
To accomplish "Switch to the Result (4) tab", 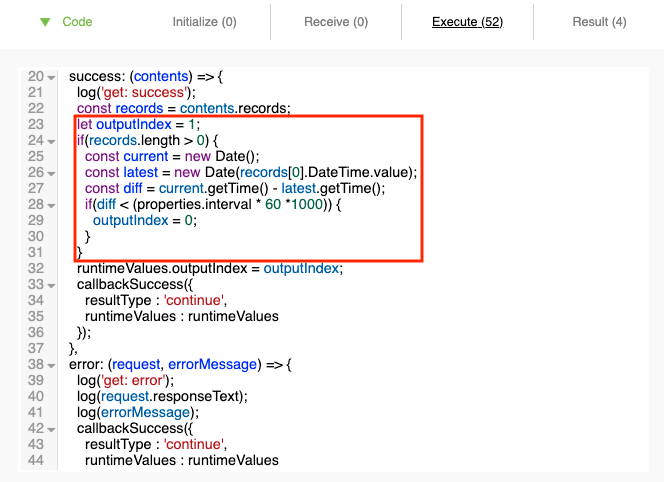I will (x=599, y=22).
